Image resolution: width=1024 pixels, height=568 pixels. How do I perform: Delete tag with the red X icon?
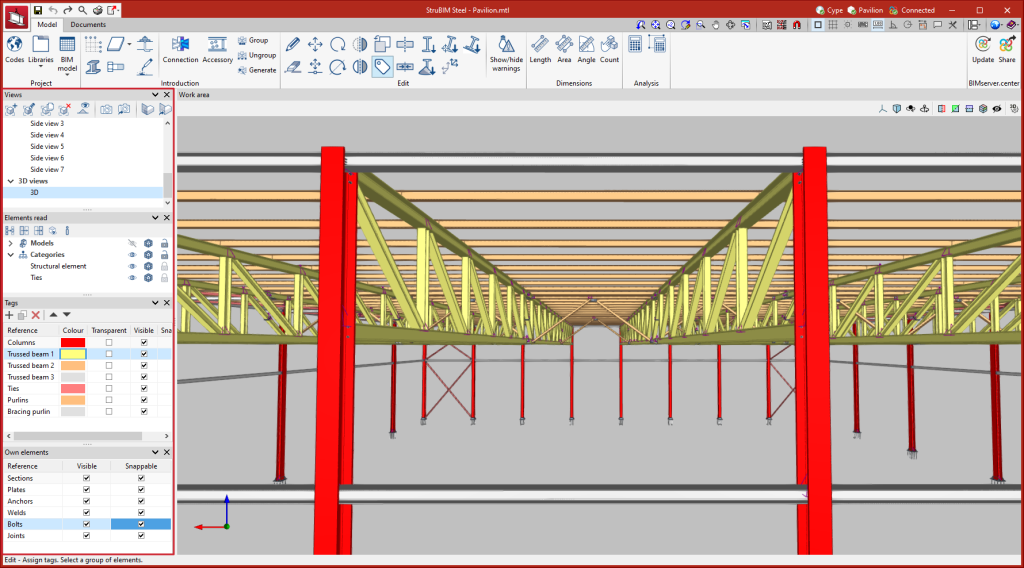coord(36,315)
